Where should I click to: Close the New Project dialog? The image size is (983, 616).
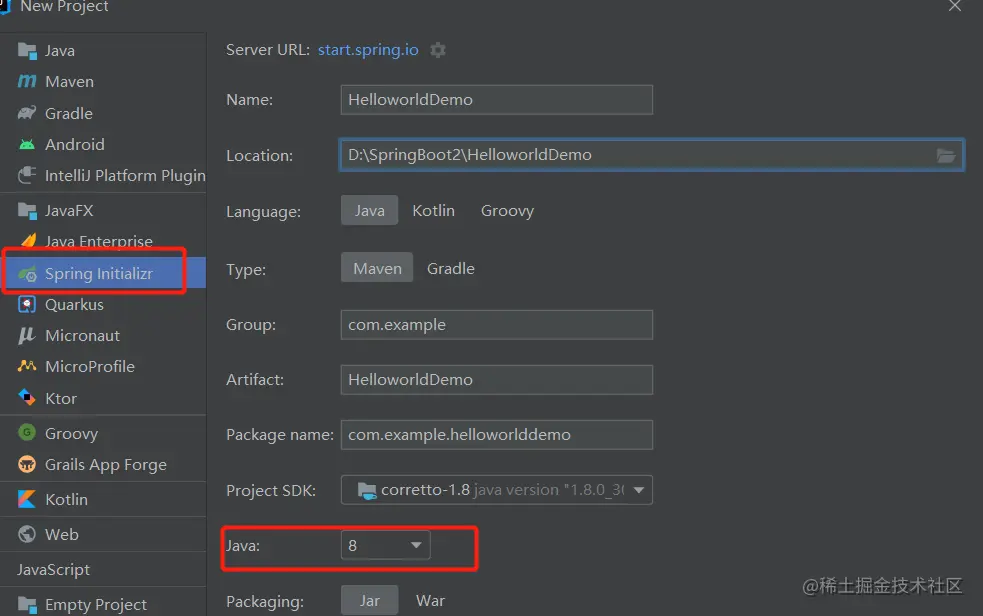pos(954,6)
